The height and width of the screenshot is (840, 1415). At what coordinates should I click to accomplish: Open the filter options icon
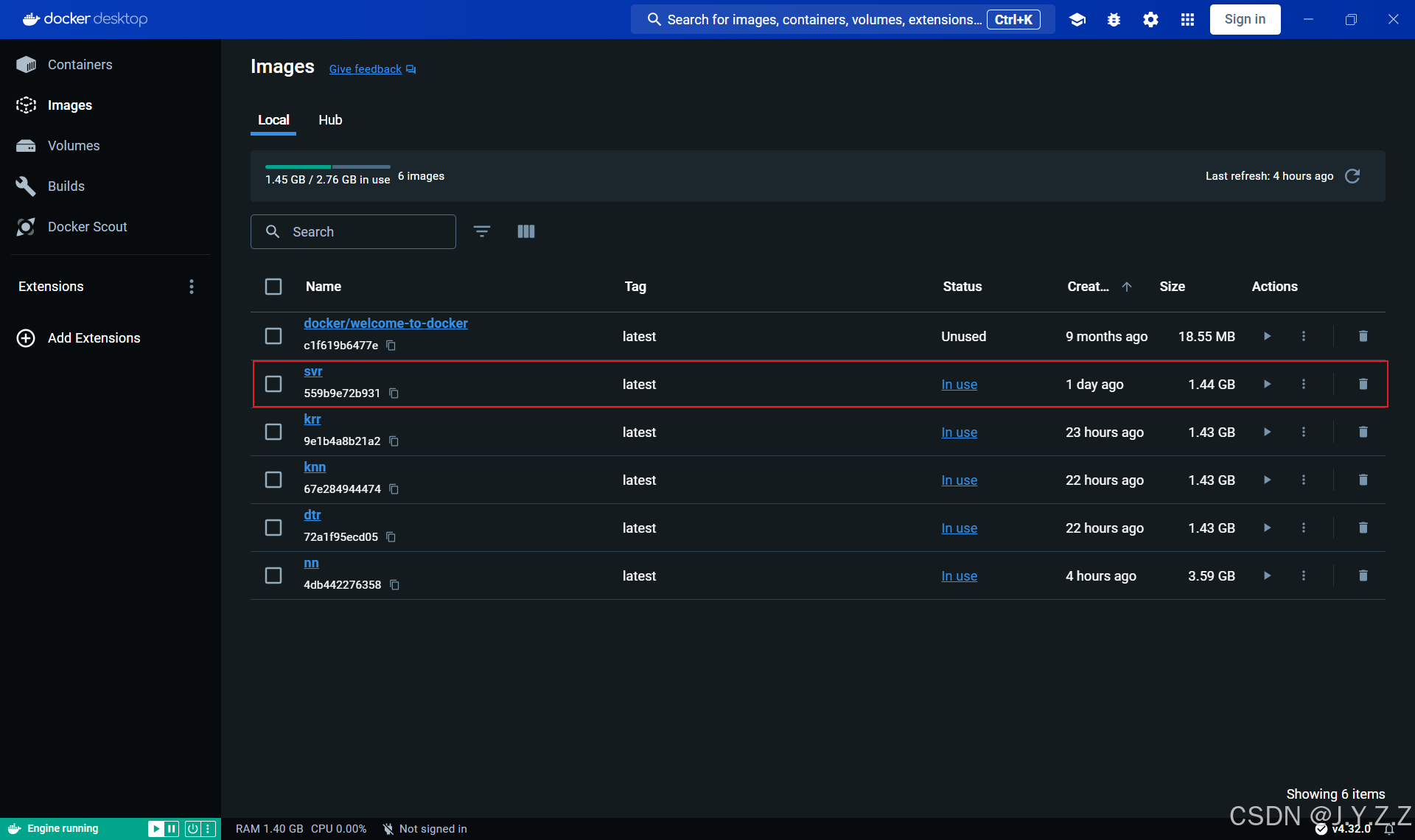pos(482,231)
